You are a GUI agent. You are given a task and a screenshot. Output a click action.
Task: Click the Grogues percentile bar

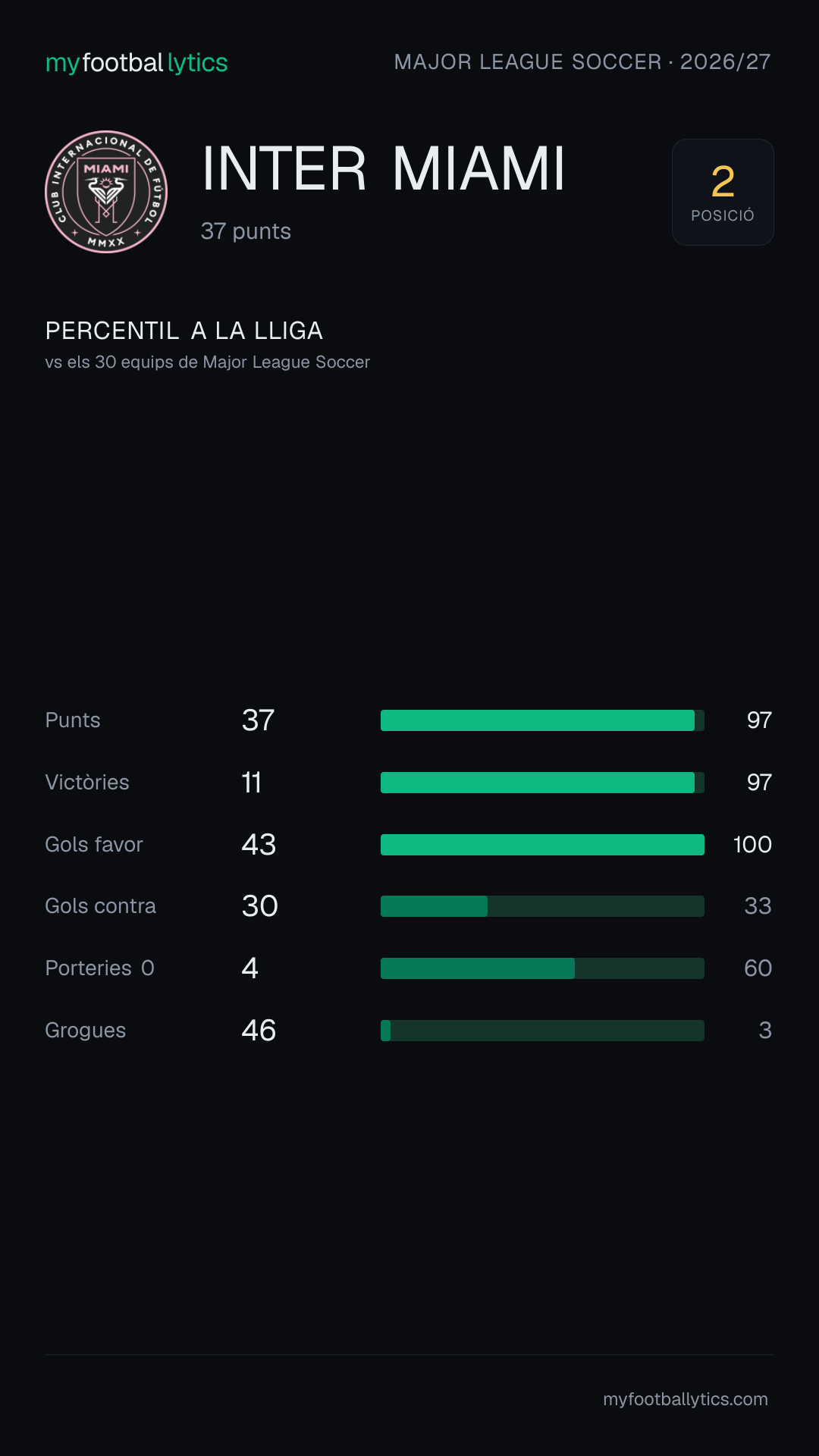(x=542, y=1031)
